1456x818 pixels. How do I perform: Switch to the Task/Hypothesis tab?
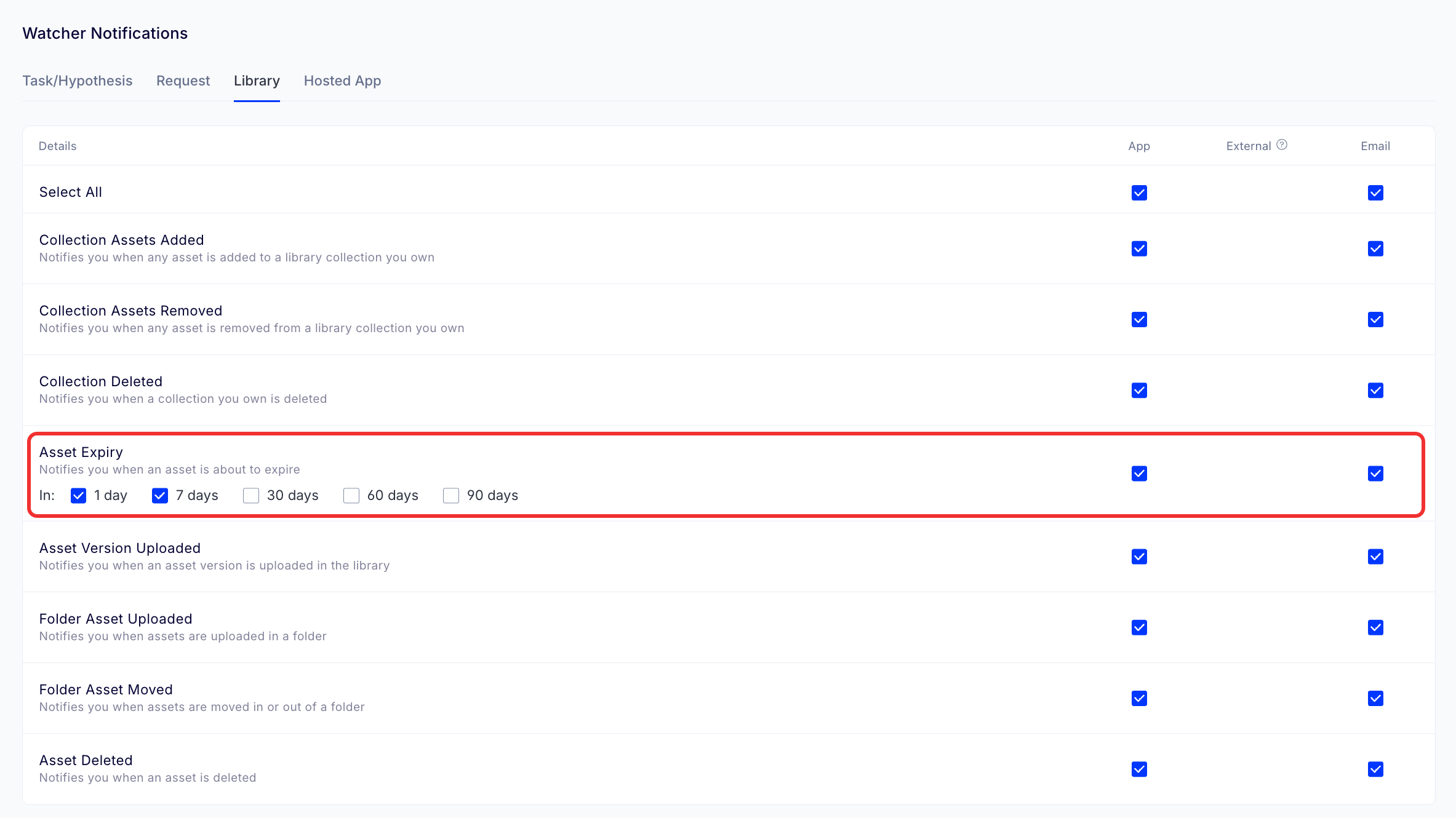click(78, 81)
